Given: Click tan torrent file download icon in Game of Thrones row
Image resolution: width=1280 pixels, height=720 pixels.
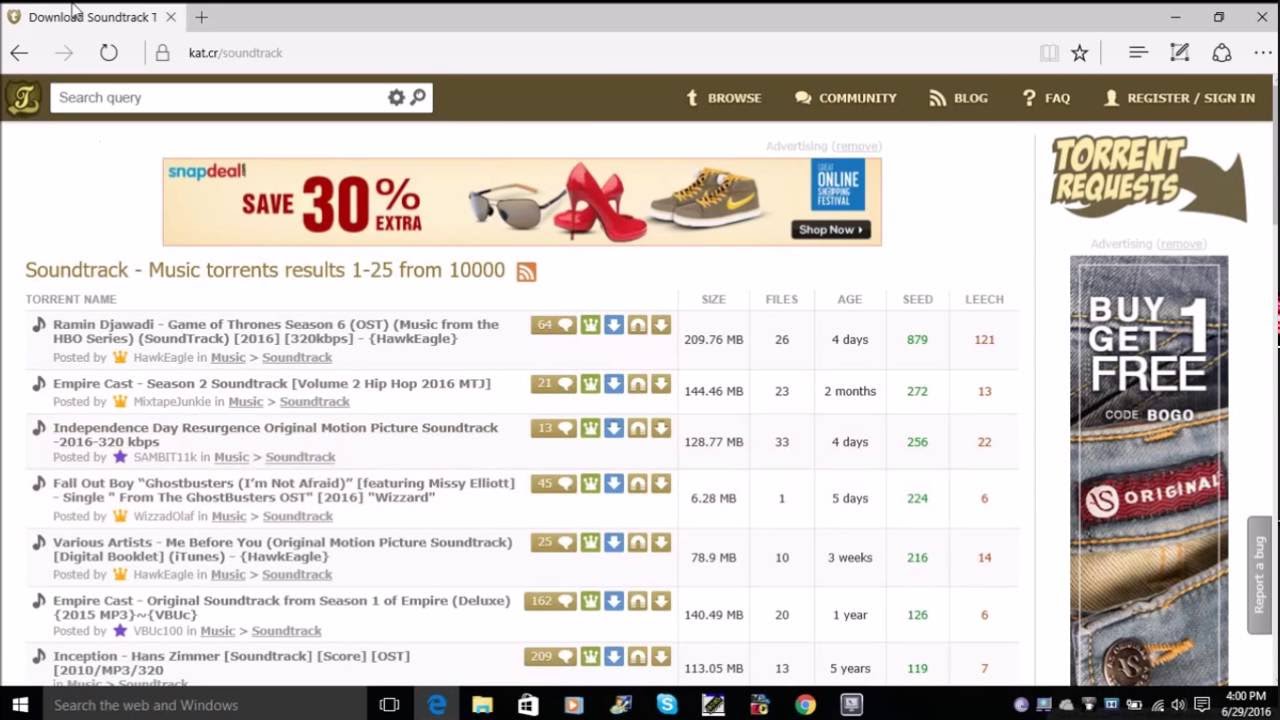Looking at the screenshot, I should click(661, 325).
